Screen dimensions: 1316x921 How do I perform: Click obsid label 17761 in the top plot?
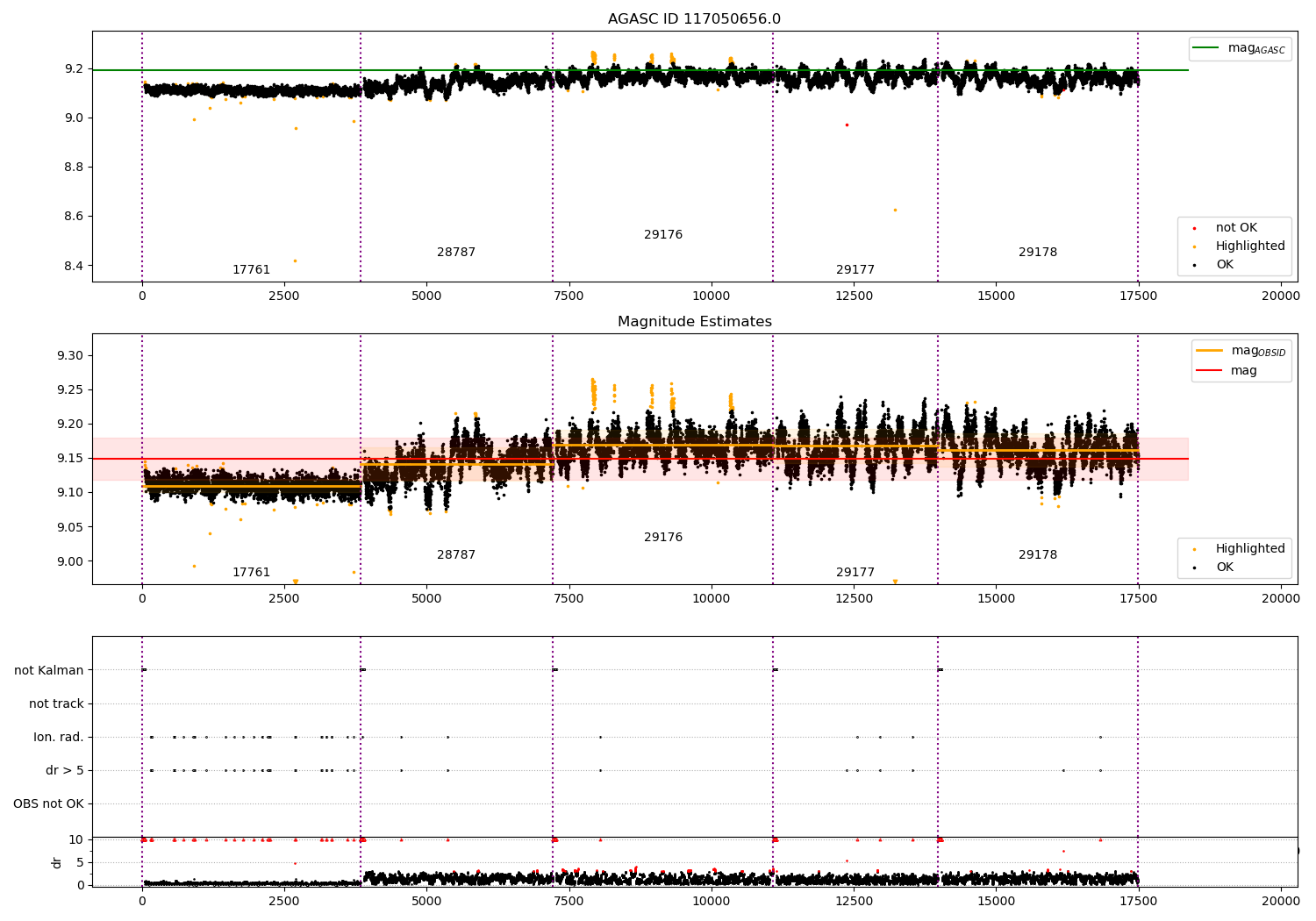tap(251, 270)
